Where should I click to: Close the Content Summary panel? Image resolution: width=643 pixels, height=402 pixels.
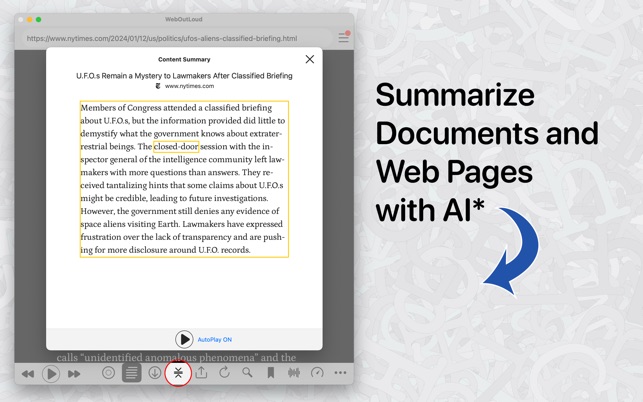click(x=310, y=59)
